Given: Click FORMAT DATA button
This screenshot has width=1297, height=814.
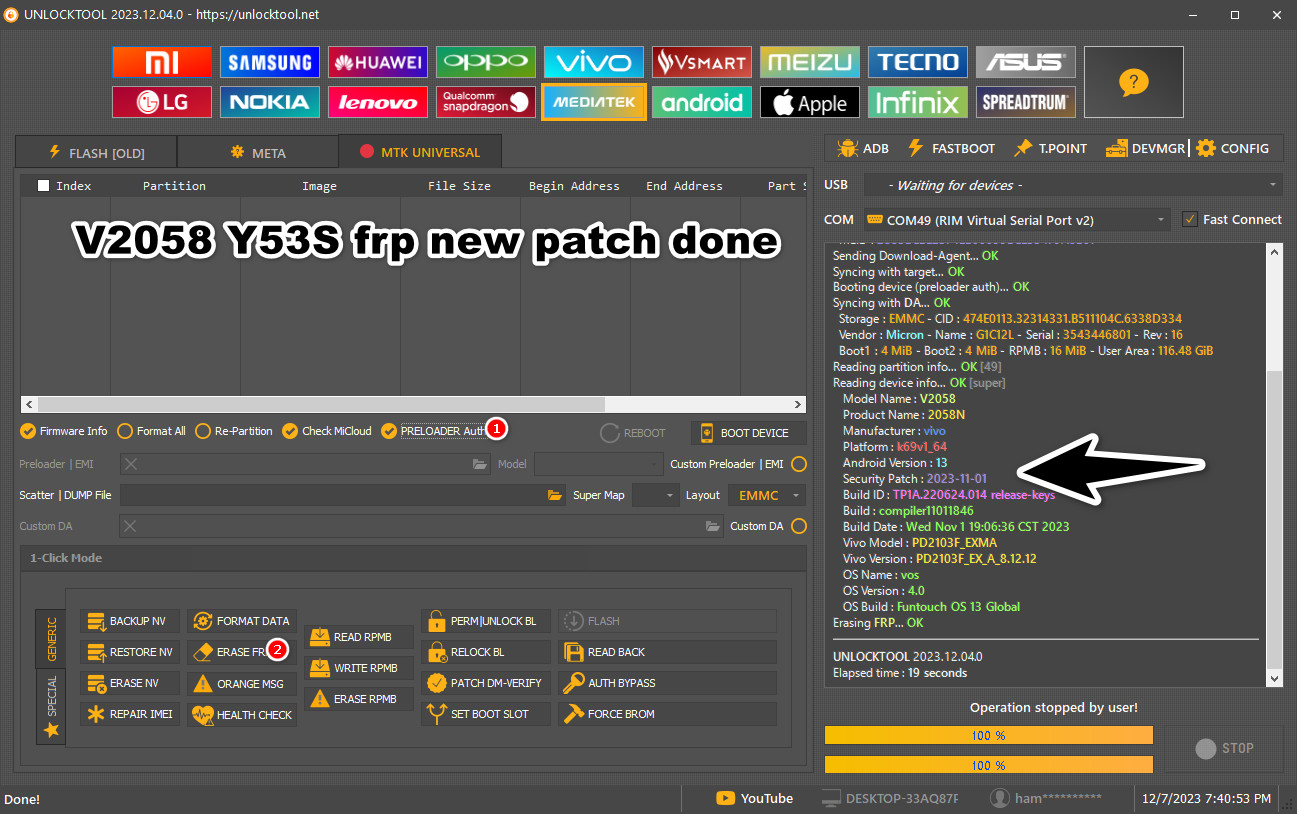Looking at the screenshot, I should pos(242,621).
